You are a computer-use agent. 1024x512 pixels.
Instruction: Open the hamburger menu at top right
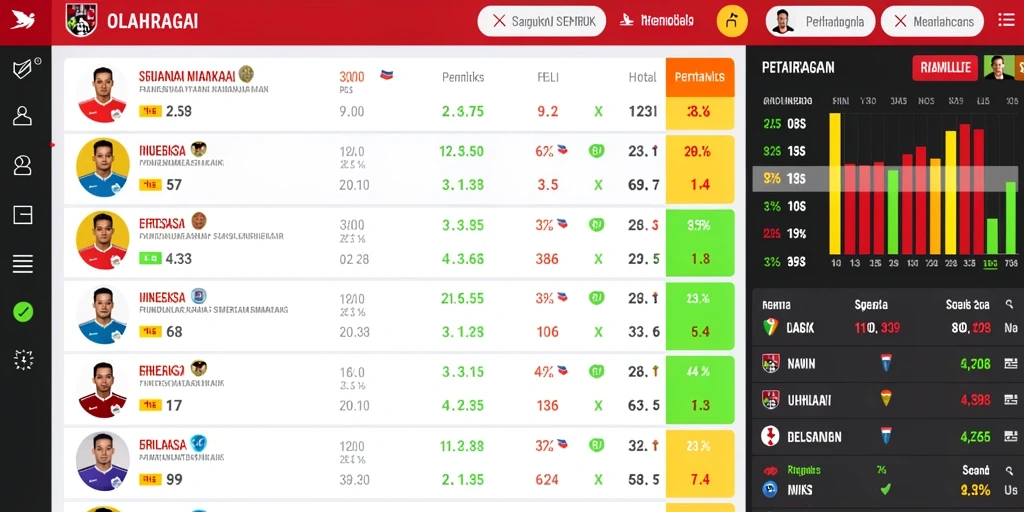click(x=1006, y=20)
